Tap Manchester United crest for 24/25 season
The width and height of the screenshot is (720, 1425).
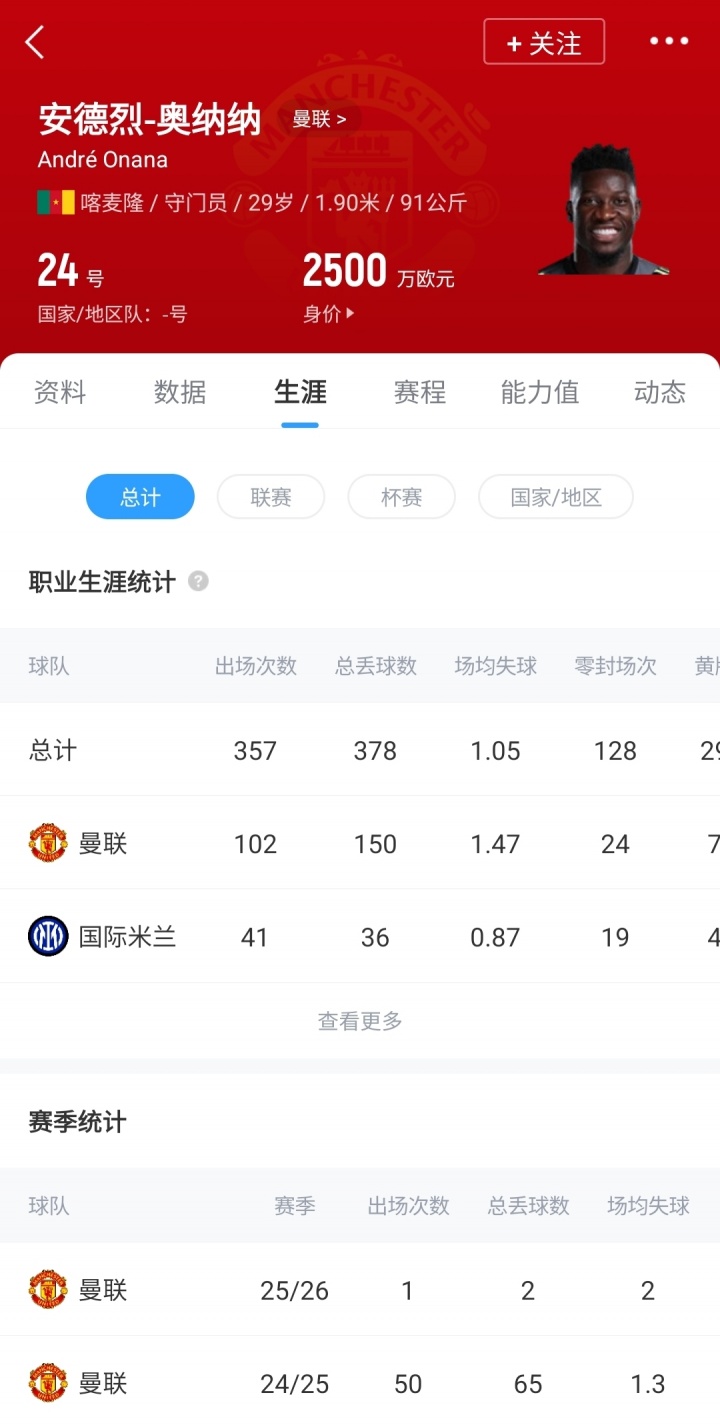click(x=48, y=1383)
